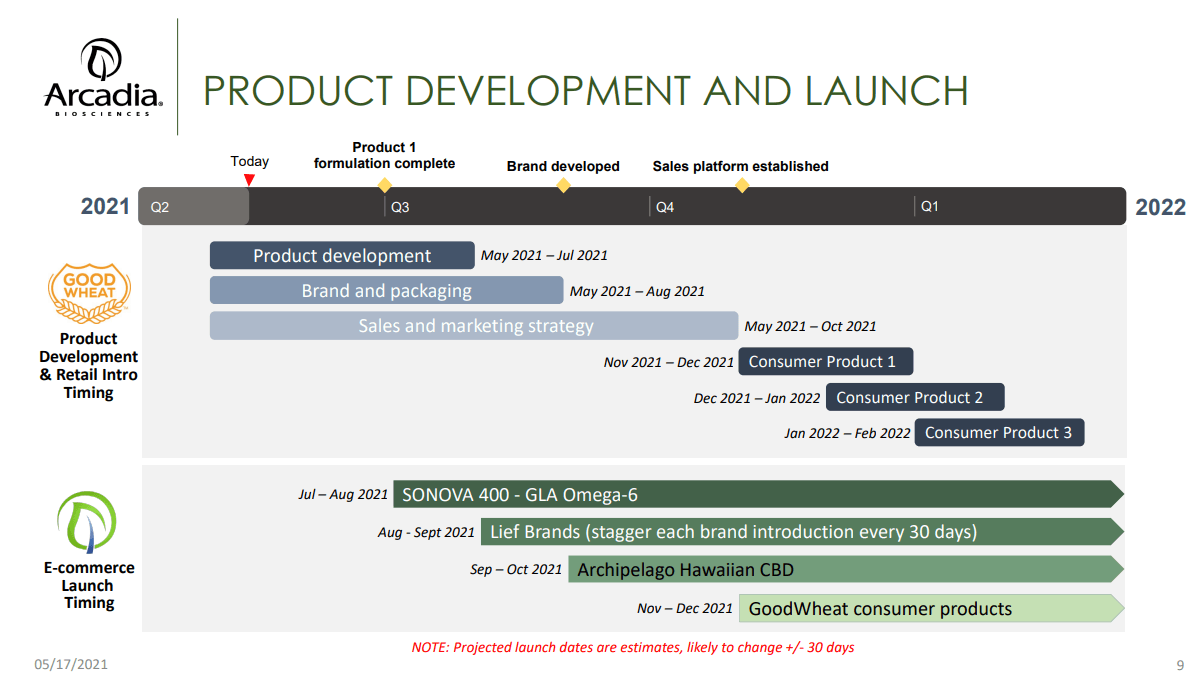Image resolution: width=1204 pixels, height=680 pixels.
Task: Click the Product 1 formulation complete diamond
Action: pyautogui.click(x=384, y=185)
